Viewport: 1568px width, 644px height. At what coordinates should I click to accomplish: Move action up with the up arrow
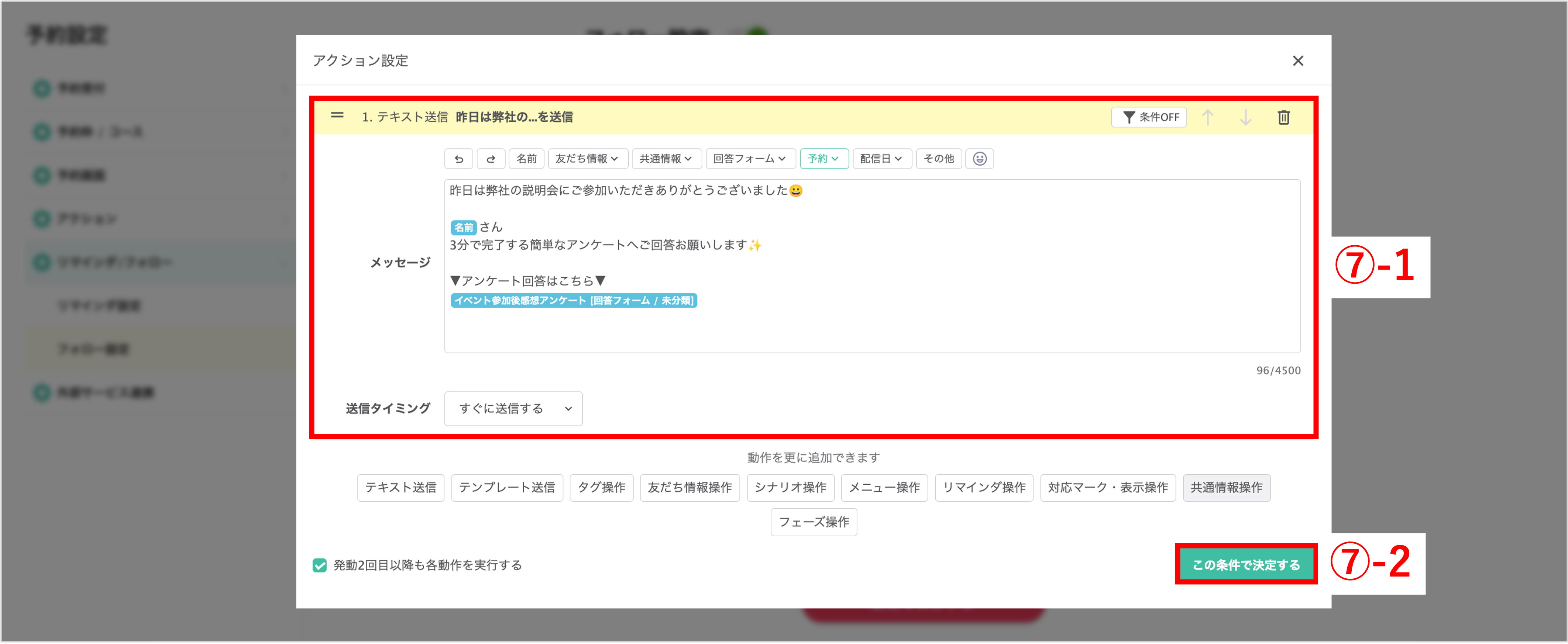[x=1208, y=117]
